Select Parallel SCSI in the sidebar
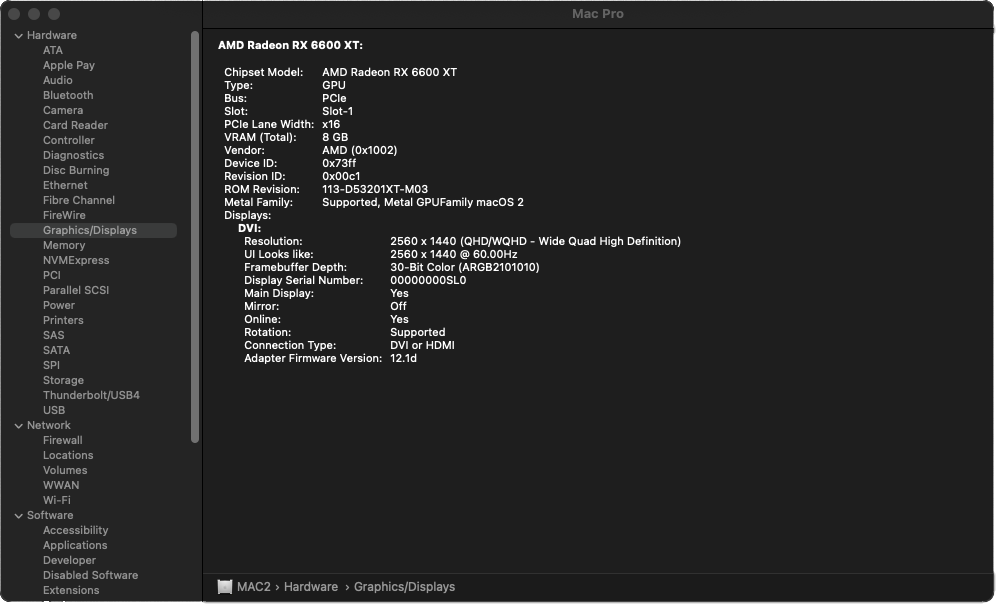Viewport: 996px width, 604px height. [76, 290]
